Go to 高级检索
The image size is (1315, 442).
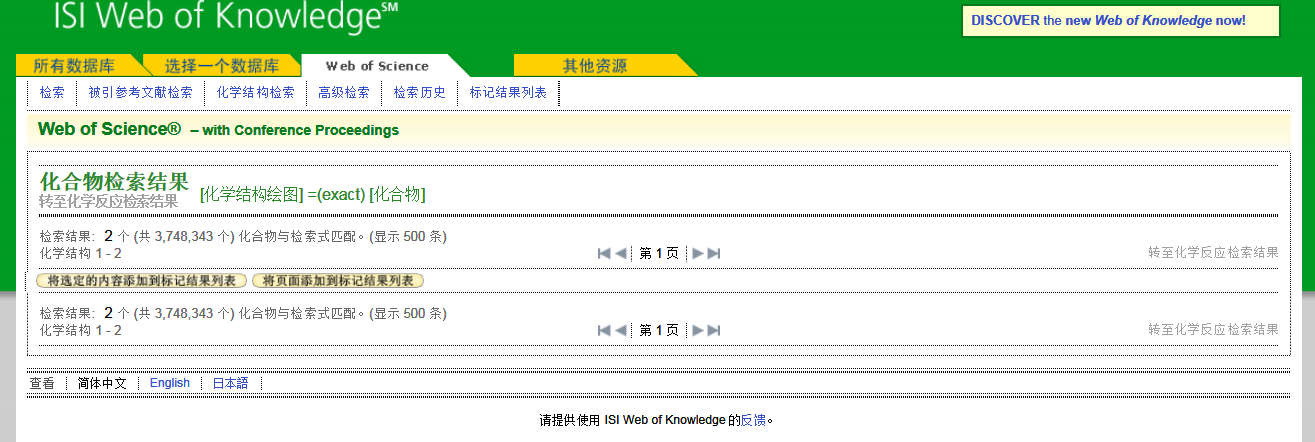point(344,92)
